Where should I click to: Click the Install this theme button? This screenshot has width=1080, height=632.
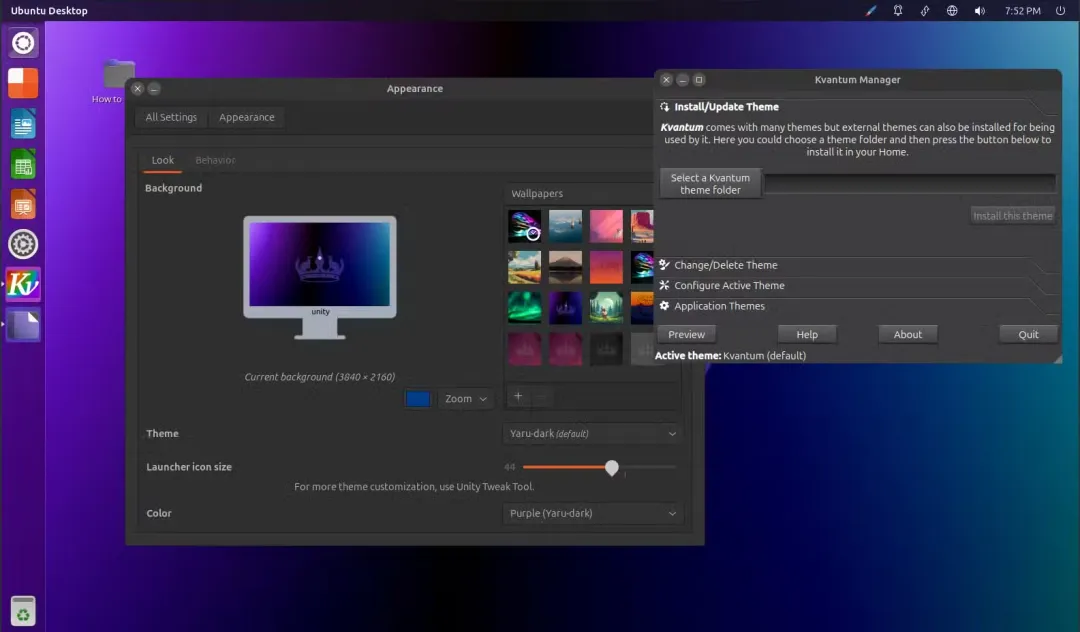pyautogui.click(x=1012, y=215)
